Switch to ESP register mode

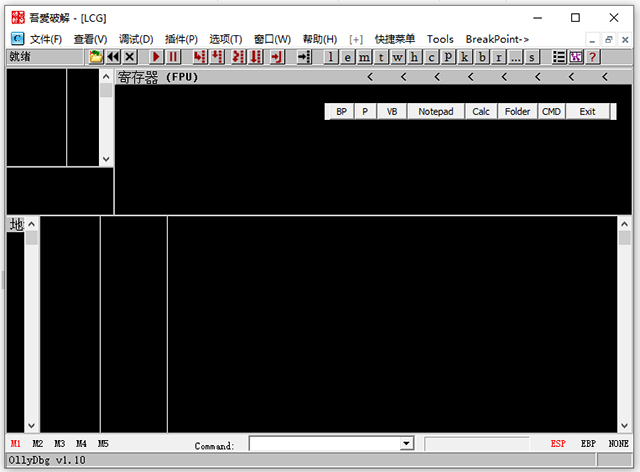click(558, 443)
